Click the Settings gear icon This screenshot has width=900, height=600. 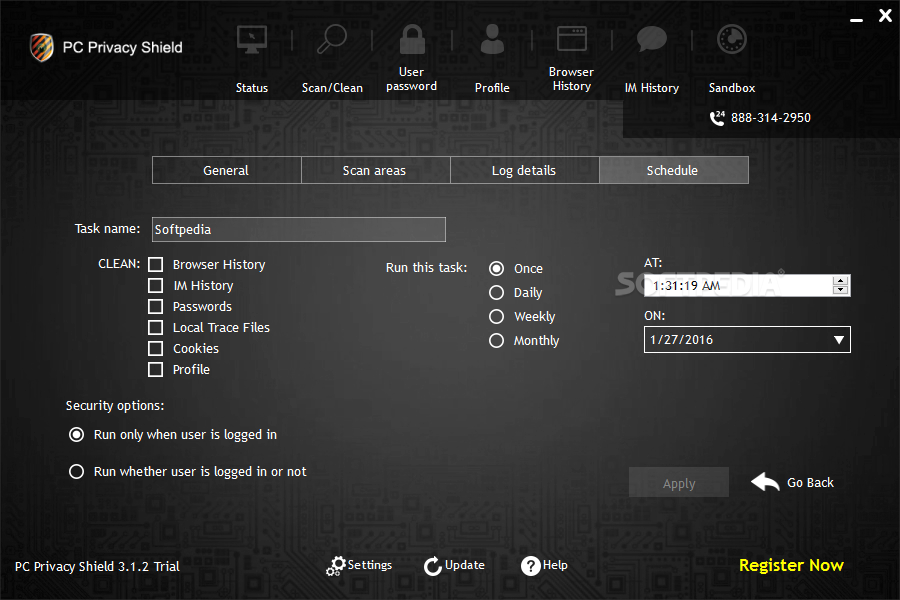tap(336, 566)
